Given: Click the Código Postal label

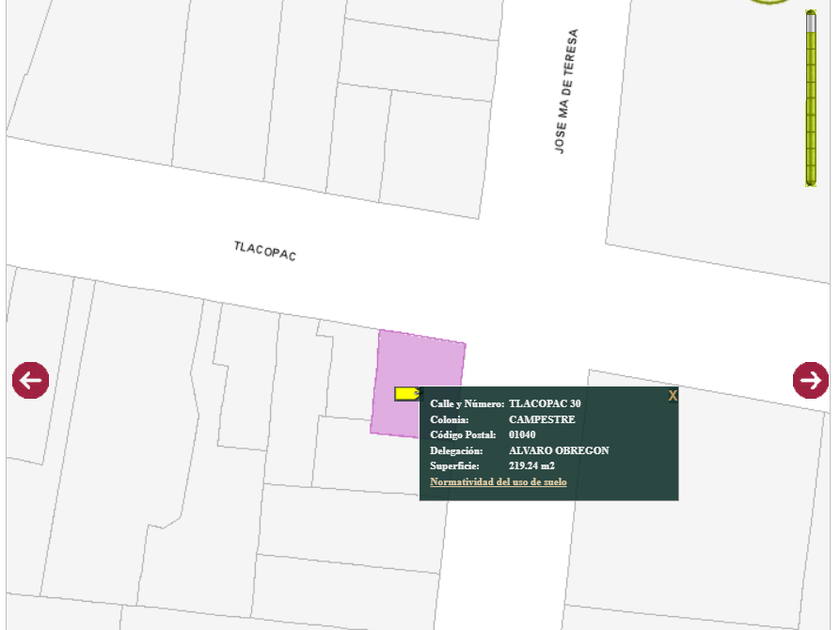Looking at the screenshot, I should coord(463,434).
